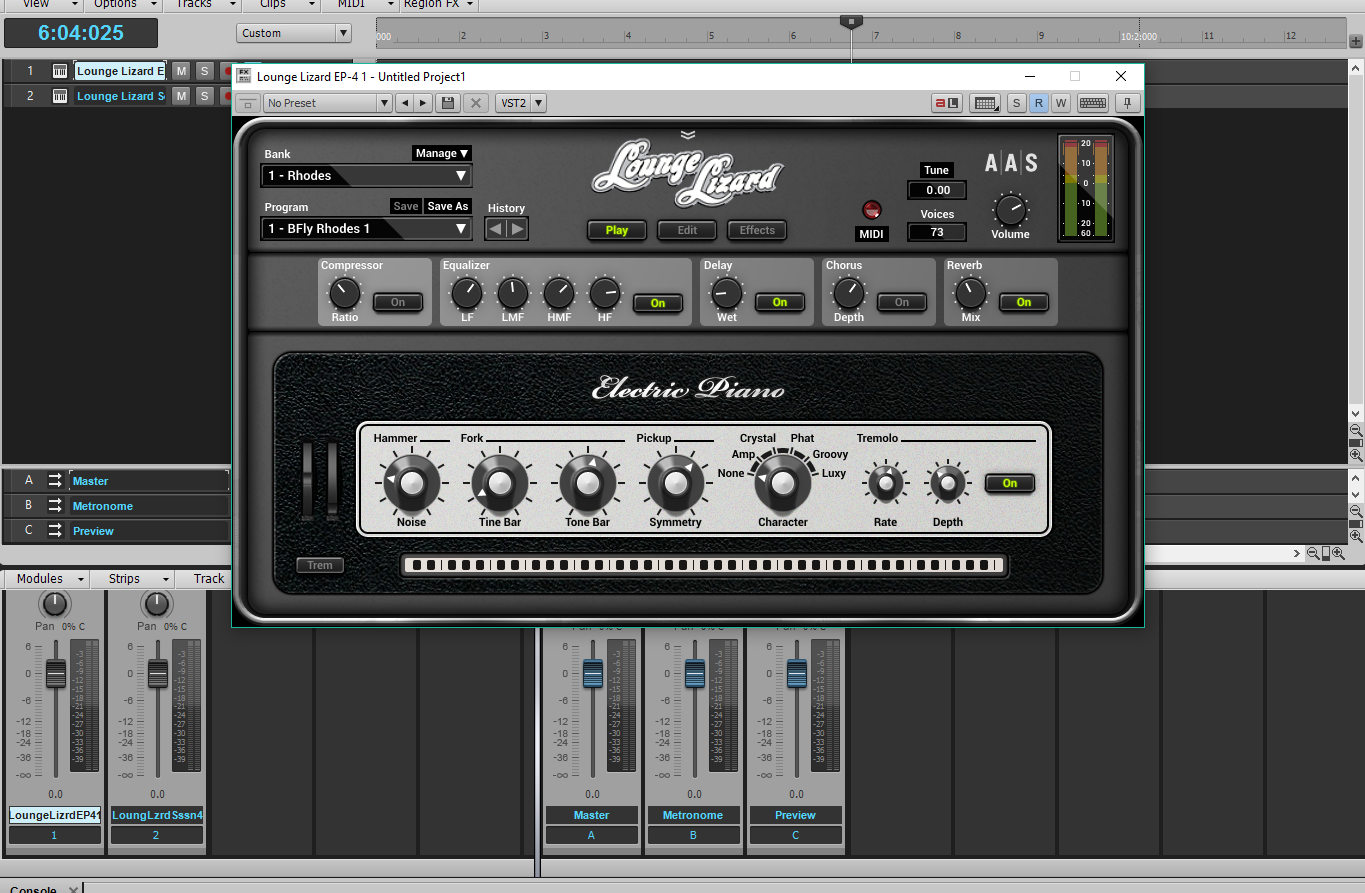Click the History back arrow
The width and height of the screenshot is (1365, 893).
[x=496, y=229]
